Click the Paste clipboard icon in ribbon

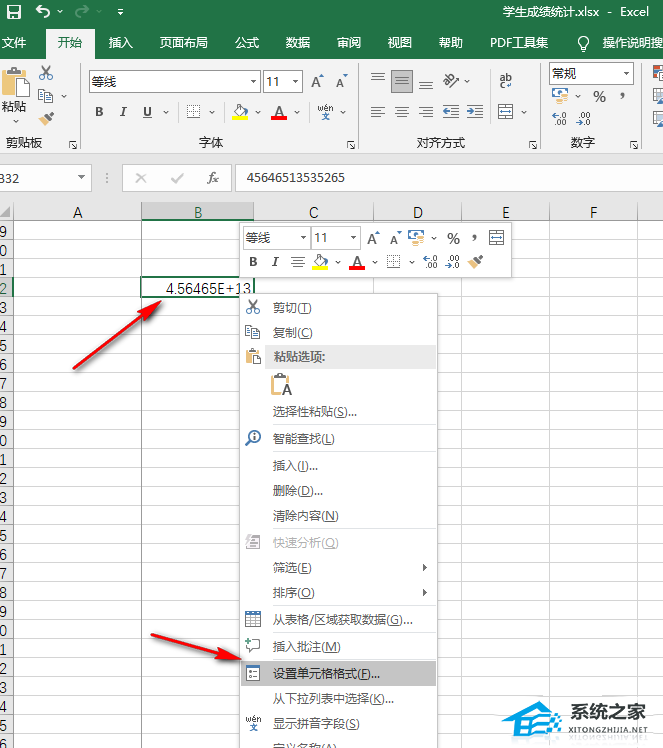coord(16,84)
